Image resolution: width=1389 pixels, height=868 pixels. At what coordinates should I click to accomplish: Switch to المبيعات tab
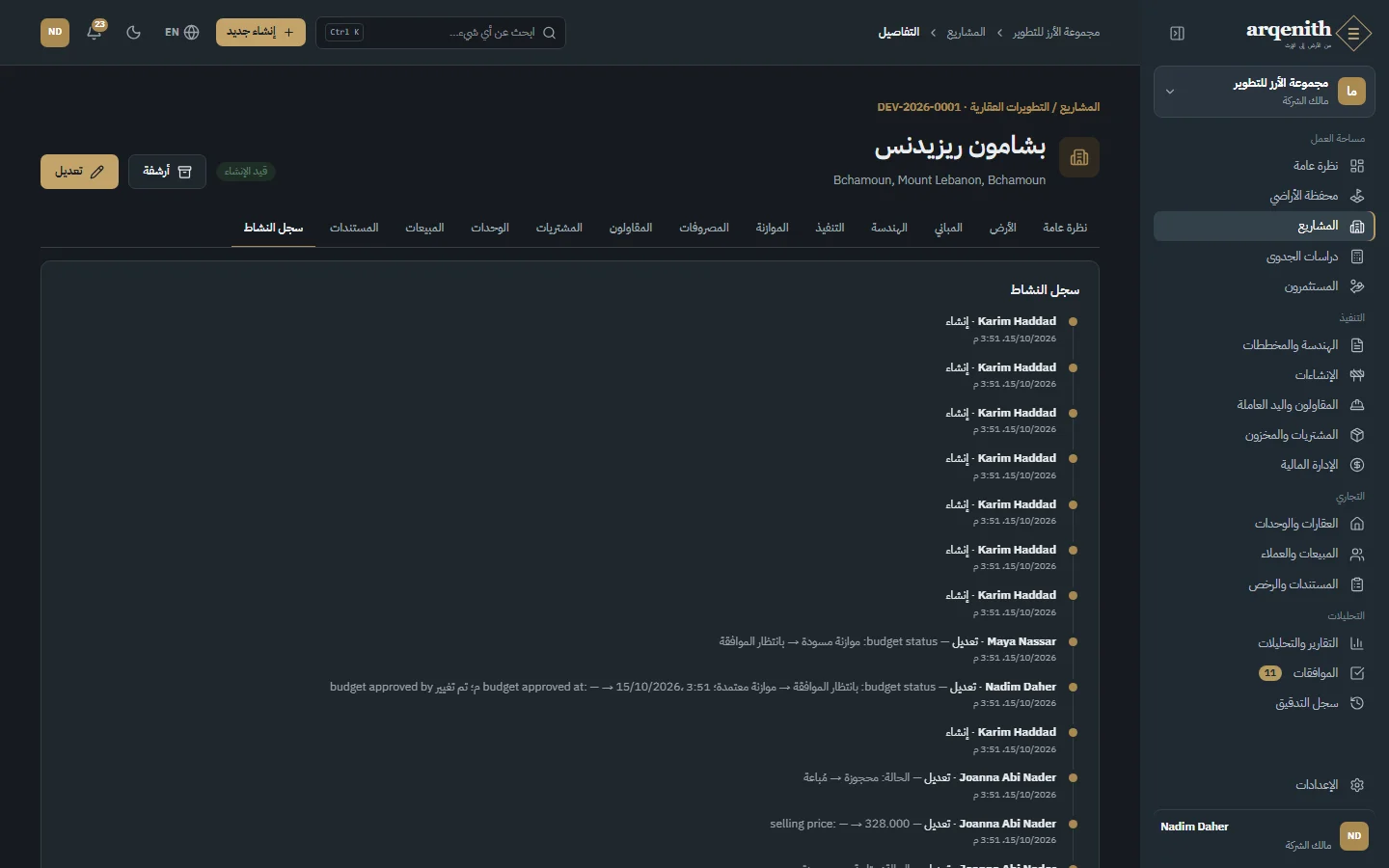click(x=424, y=228)
